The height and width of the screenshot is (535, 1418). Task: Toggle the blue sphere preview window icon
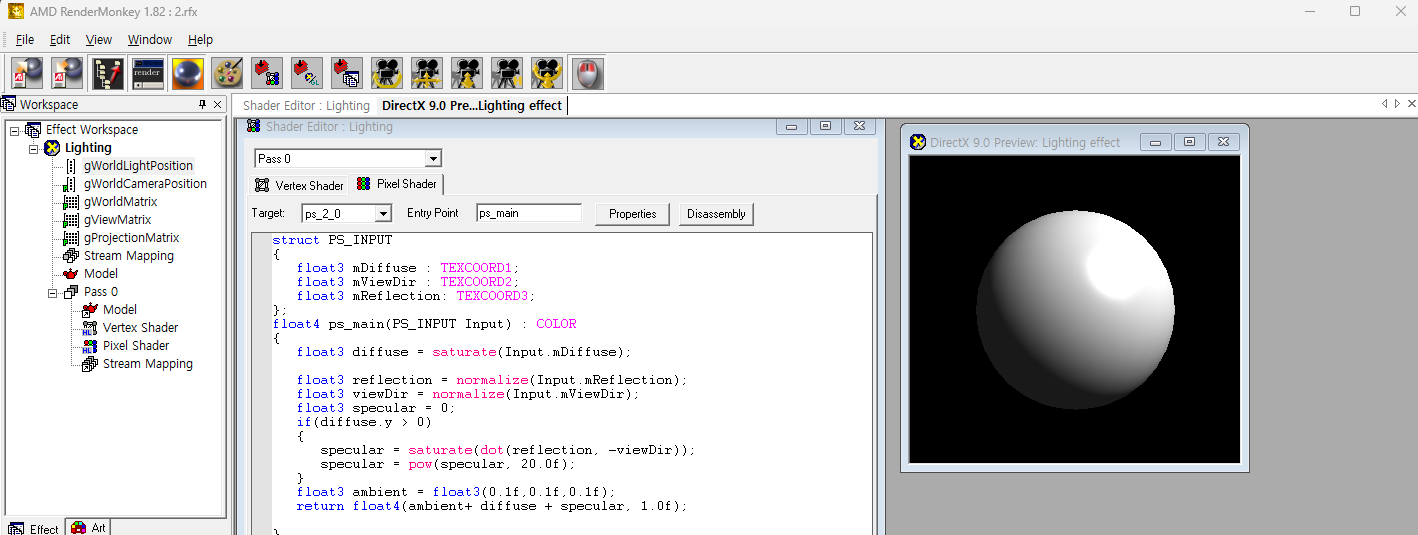pos(187,73)
